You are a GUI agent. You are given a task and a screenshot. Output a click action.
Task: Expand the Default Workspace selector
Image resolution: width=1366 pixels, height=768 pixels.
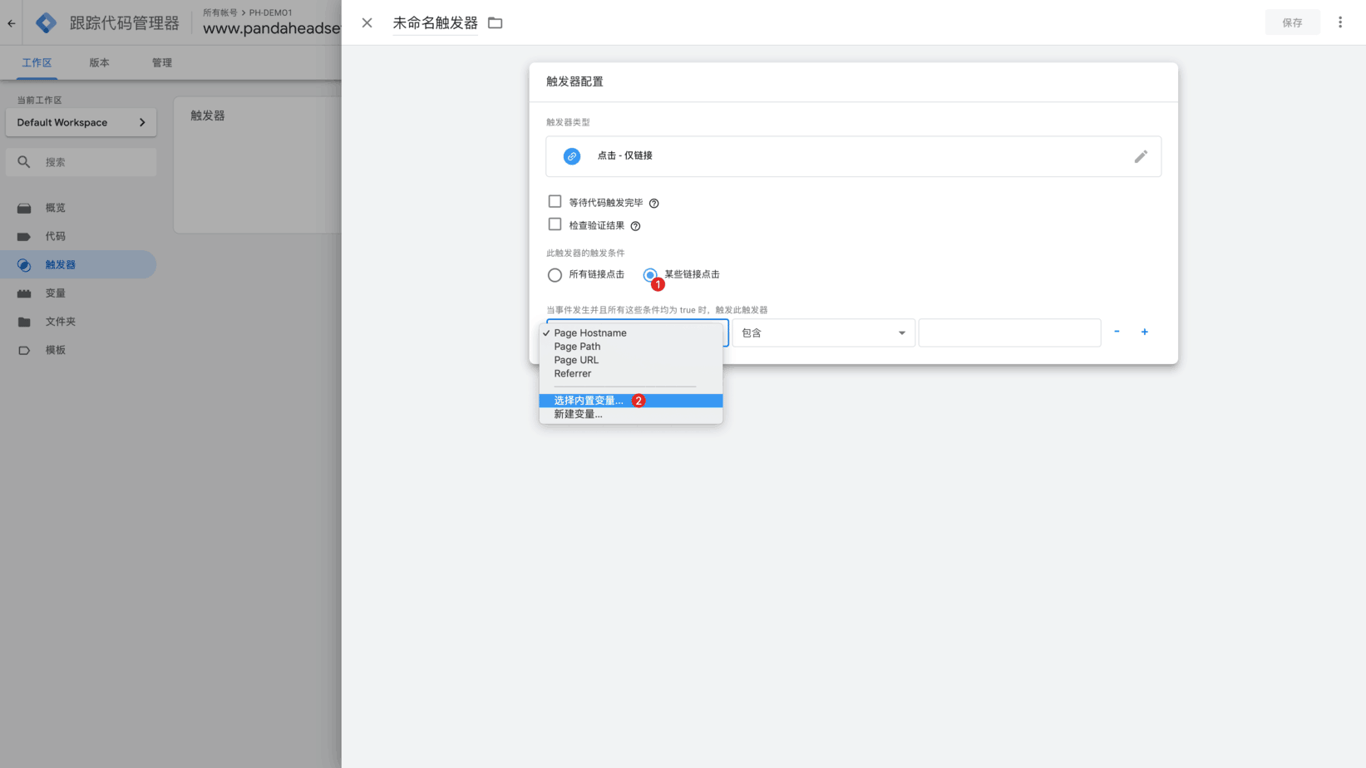(x=81, y=122)
